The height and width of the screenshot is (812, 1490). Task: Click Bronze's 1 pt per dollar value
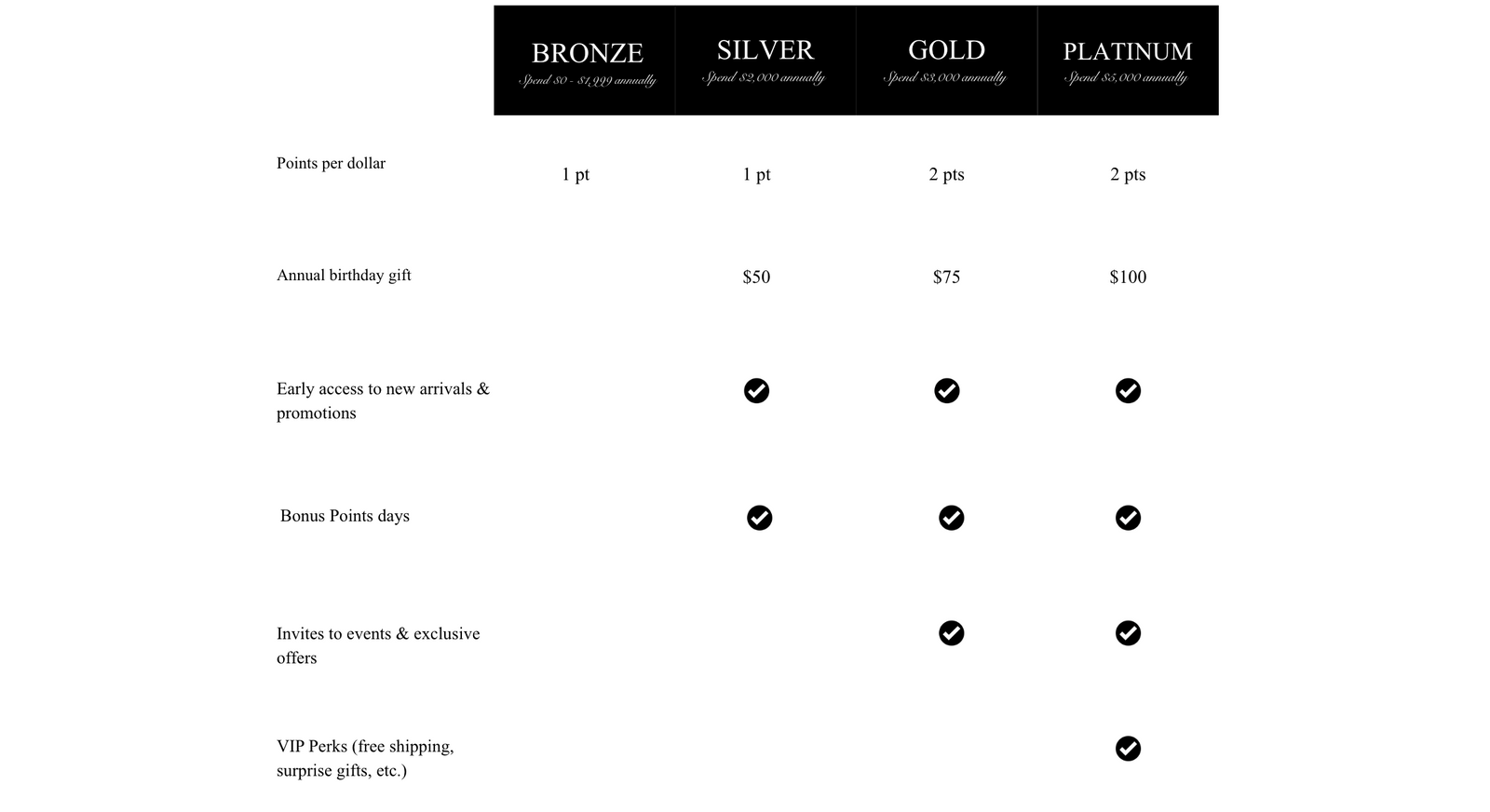(x=576, y=174)
